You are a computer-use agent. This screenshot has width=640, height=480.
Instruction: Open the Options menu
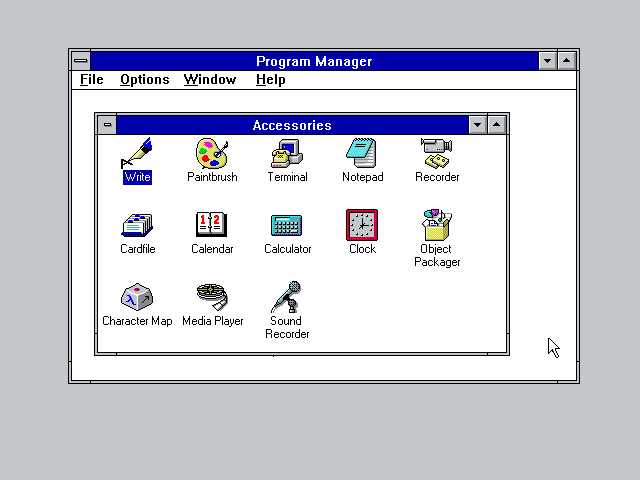pyautogui.click(x=144, y=80)
